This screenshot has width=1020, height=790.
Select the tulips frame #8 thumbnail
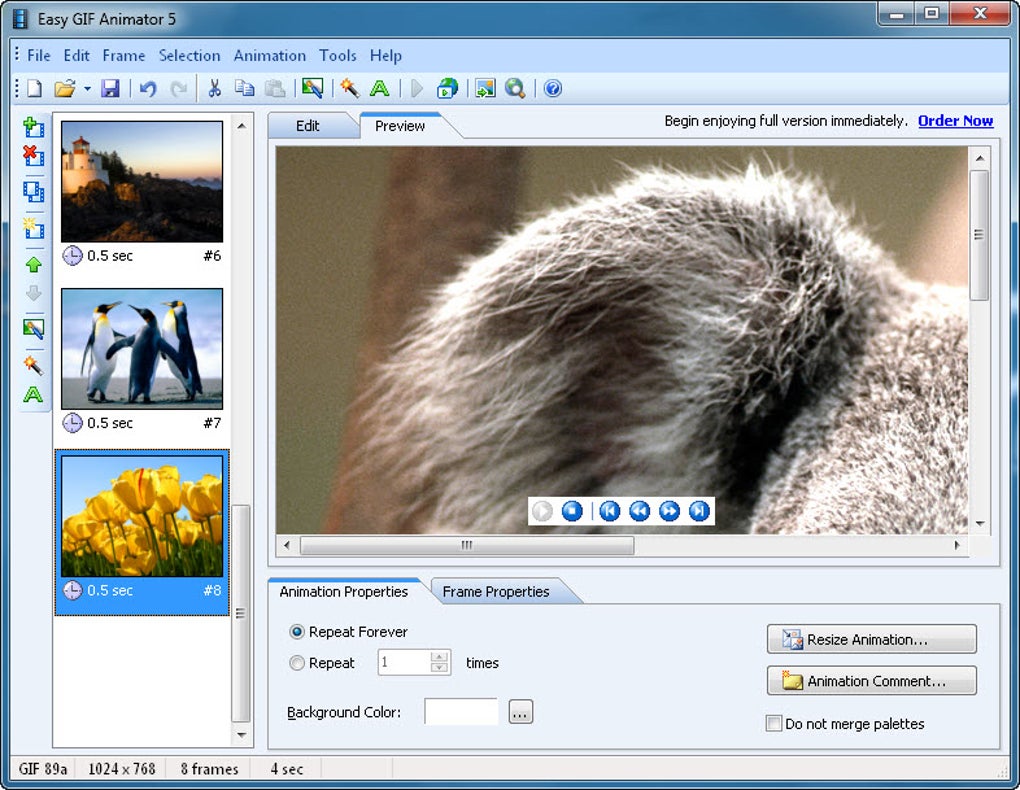point(142,516)
